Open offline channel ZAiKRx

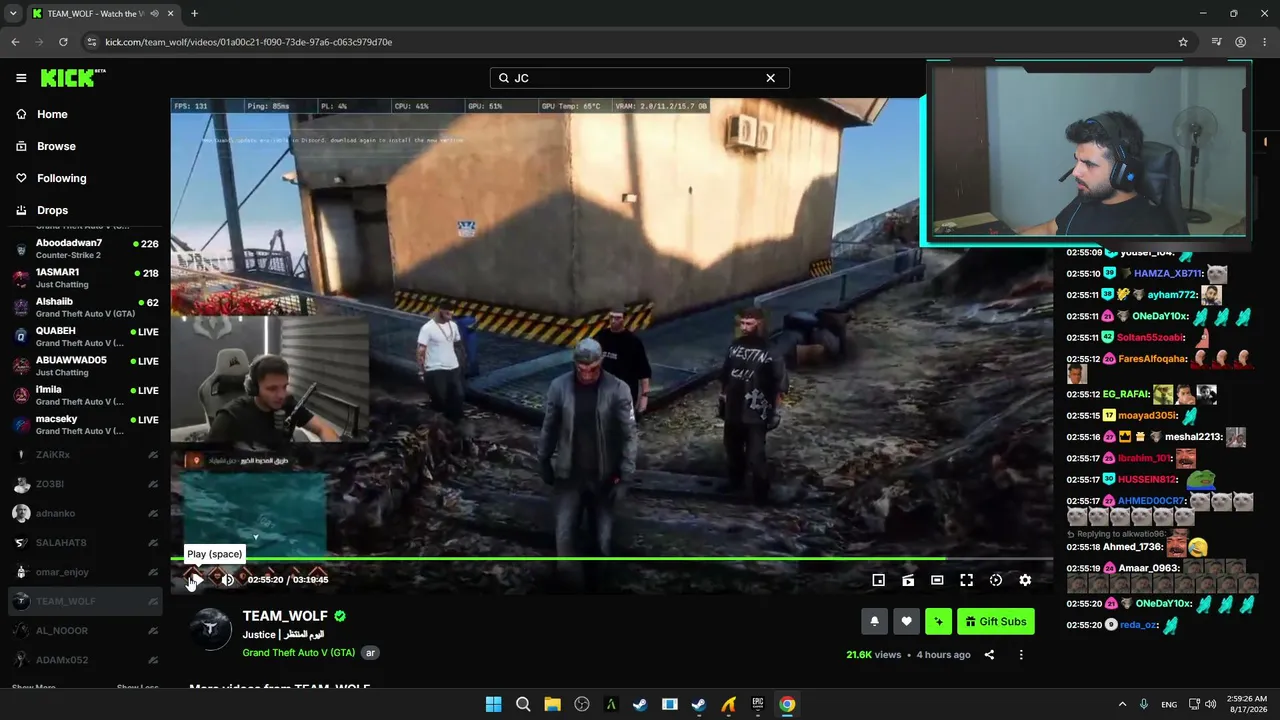pyautogui.click(x=85, y=455)
